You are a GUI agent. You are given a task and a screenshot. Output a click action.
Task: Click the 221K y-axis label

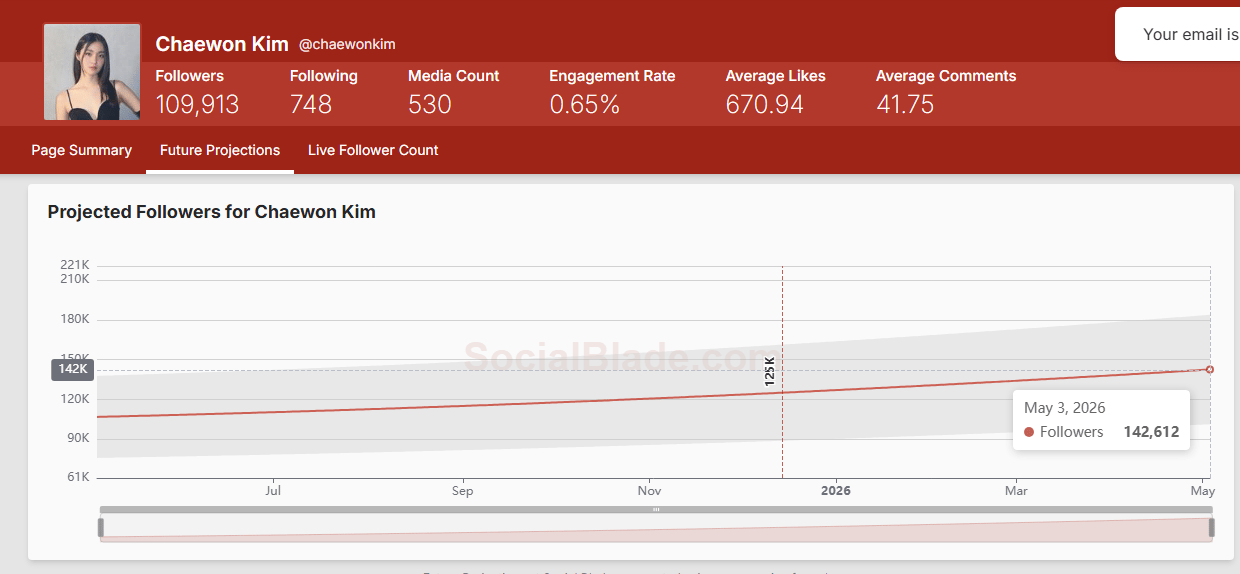click(75, 265)
